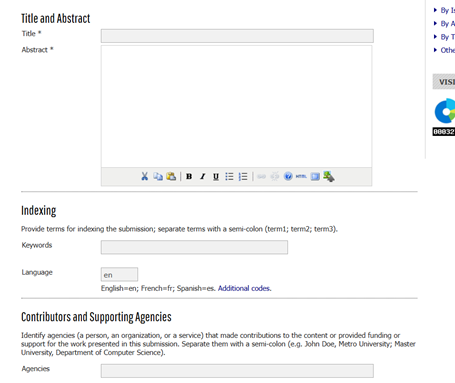Click the Agencies label

36,369
